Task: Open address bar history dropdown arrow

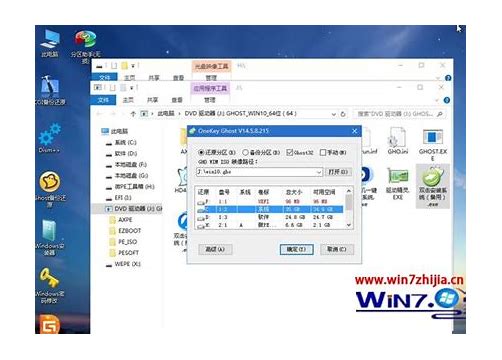Action: tap(334, 114)
